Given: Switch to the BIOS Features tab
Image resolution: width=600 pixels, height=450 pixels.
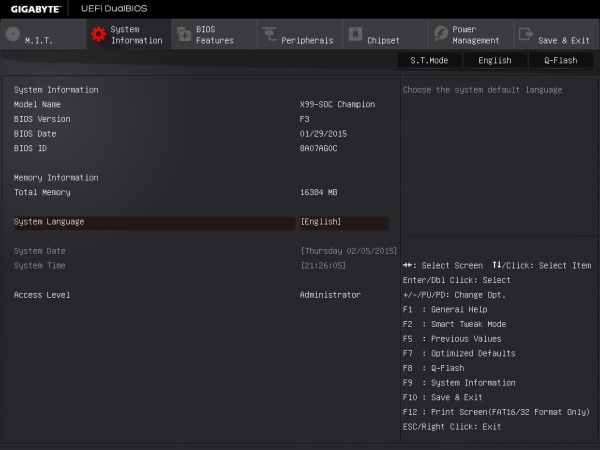Looking at the screenshot, I should point(214,34).
